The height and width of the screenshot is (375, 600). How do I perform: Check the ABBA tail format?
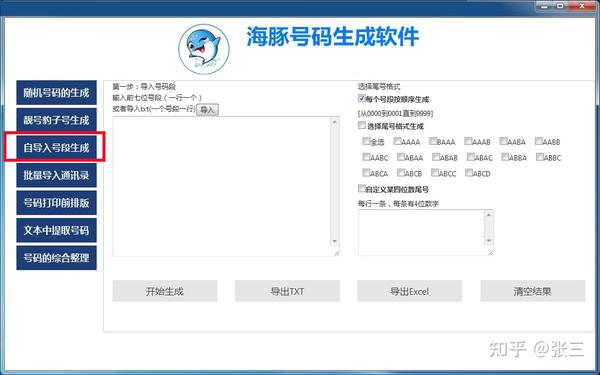505,157
